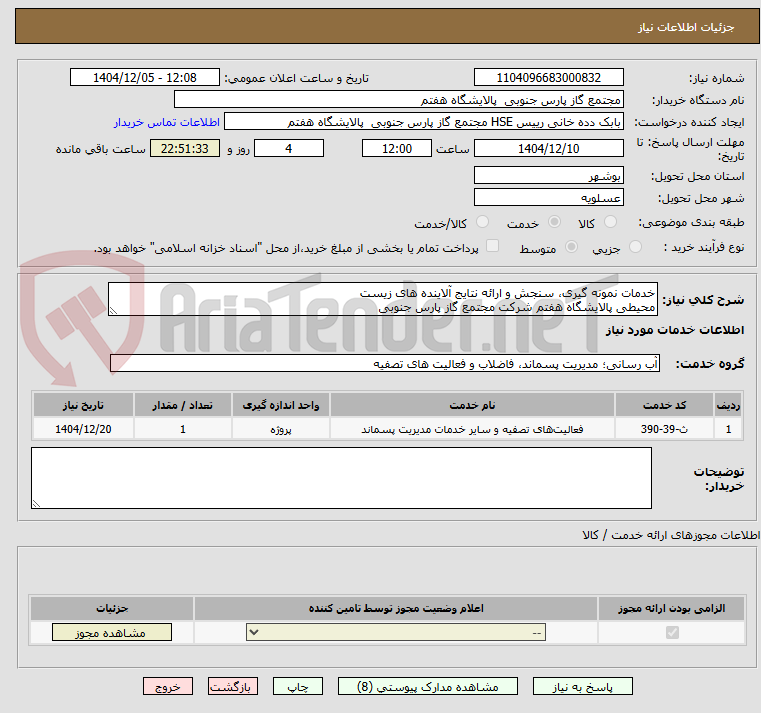Click the جزئیات اطلاعات نیاز page title
This screenshot has width=761, height=713.
tap(686, 27)
